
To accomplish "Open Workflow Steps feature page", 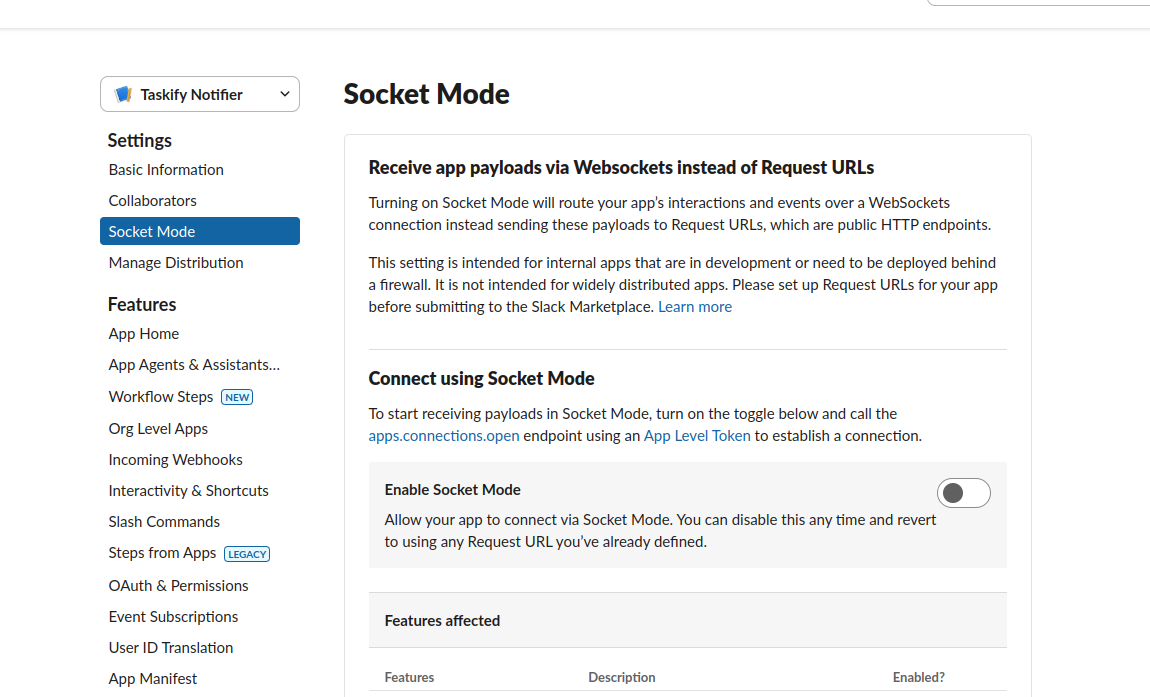I will click(161, 397).
